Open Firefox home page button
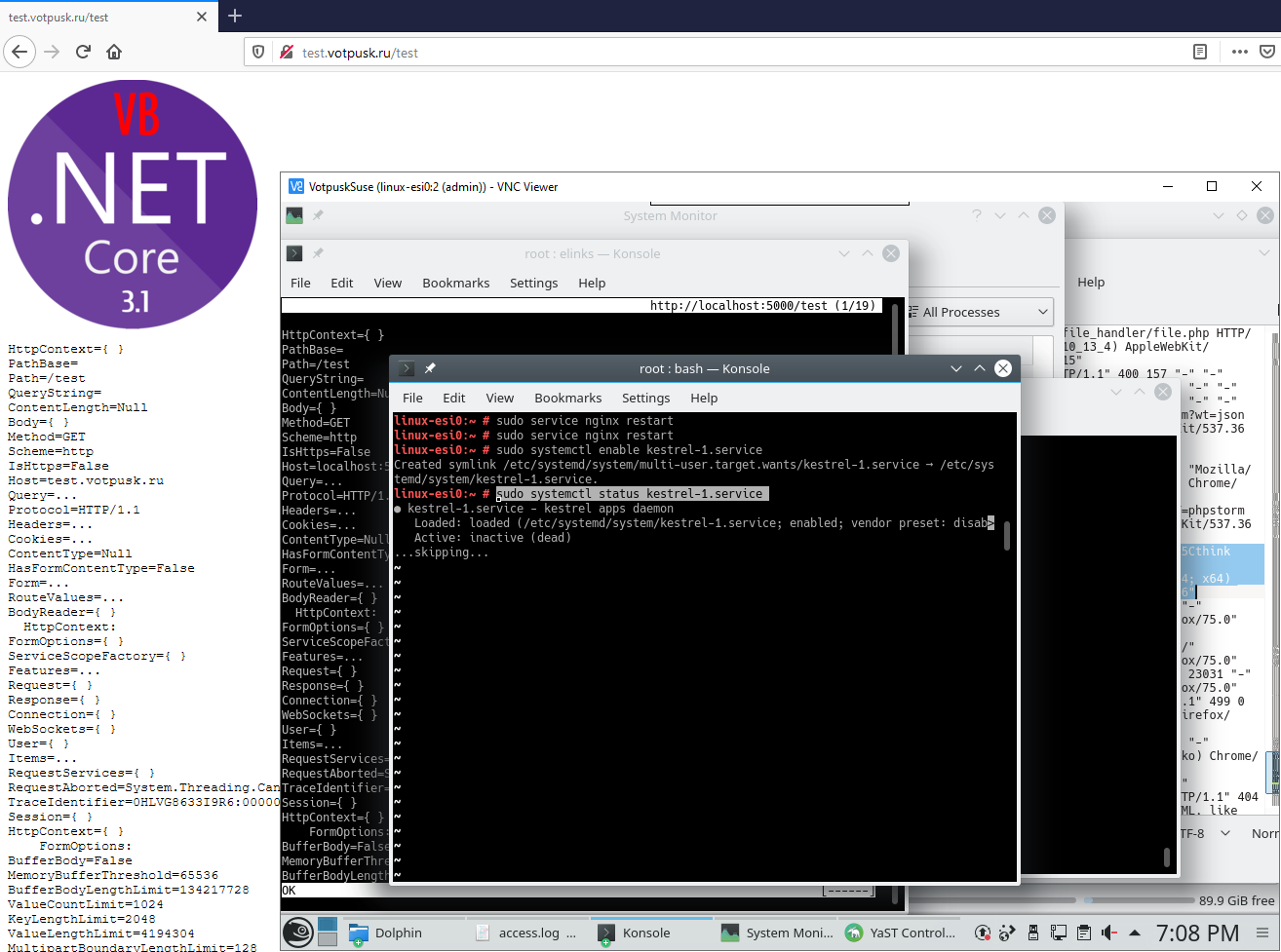1281x952 pixels. coord(114,52)
